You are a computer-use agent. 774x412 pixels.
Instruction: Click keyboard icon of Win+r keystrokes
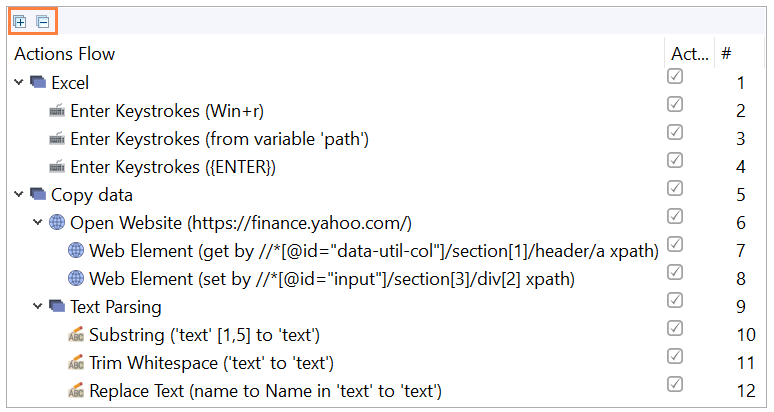click(57, 111)
